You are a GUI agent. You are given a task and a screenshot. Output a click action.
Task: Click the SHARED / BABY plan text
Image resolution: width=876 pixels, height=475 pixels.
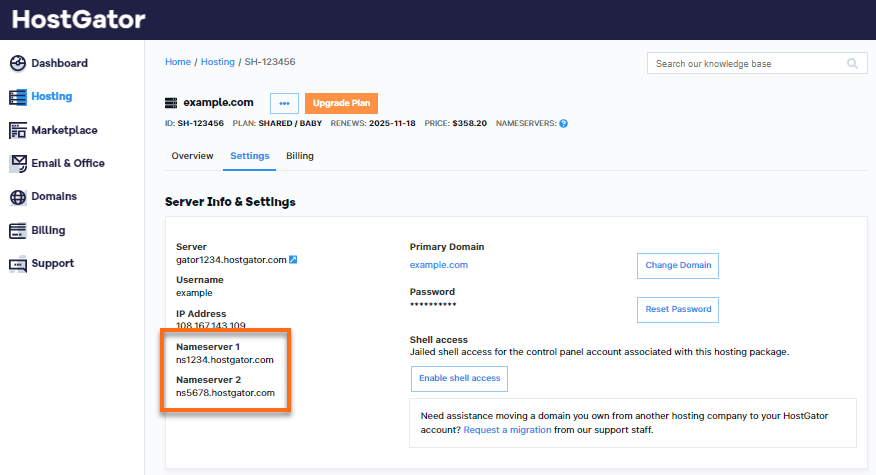point(290,124)
